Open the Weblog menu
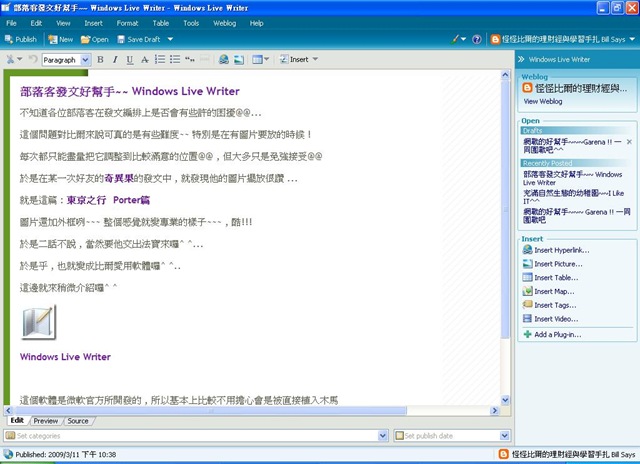Image resolution: width=640 pixels, height=464 pixels. [224, 23]
